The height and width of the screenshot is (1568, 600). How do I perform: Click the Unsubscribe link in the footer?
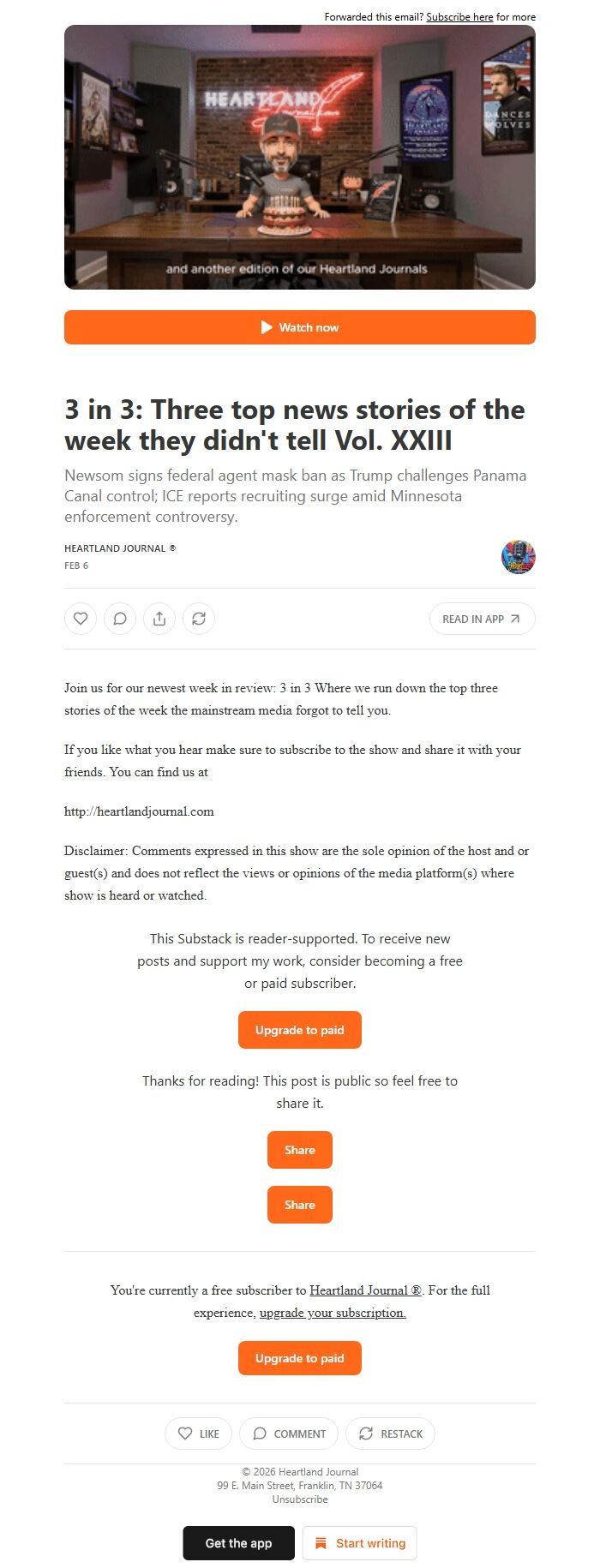click(x=299, y=1499)
